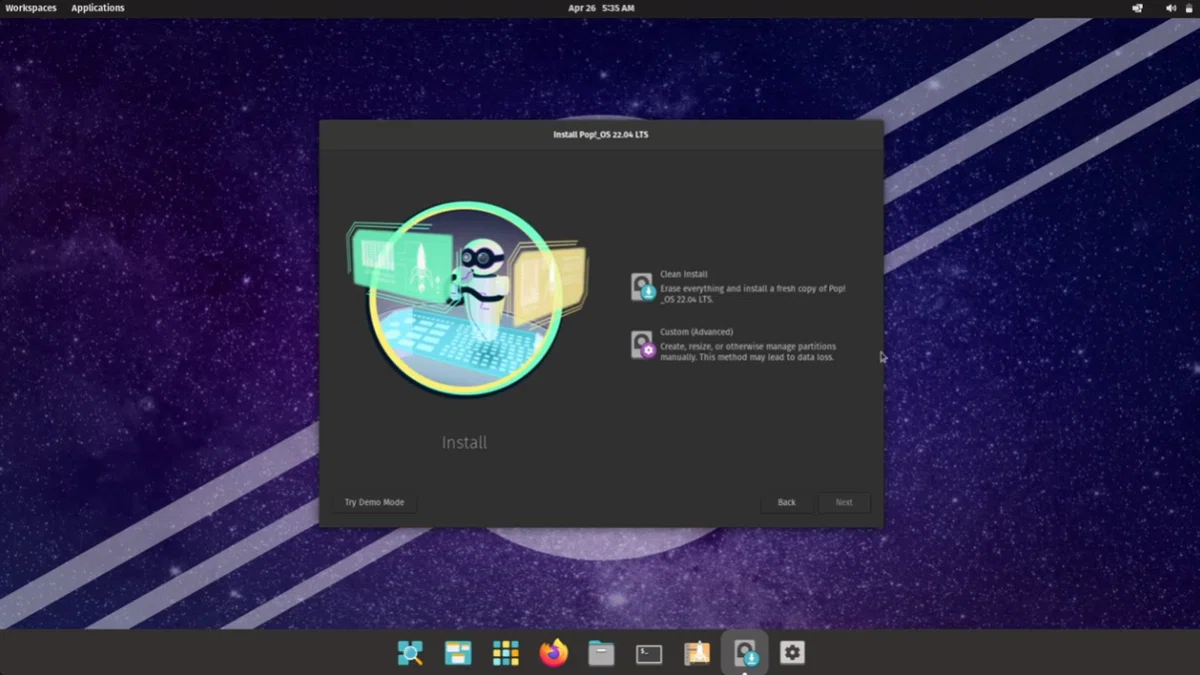Select the 'Clean Install' heading text

coord(684,274)
